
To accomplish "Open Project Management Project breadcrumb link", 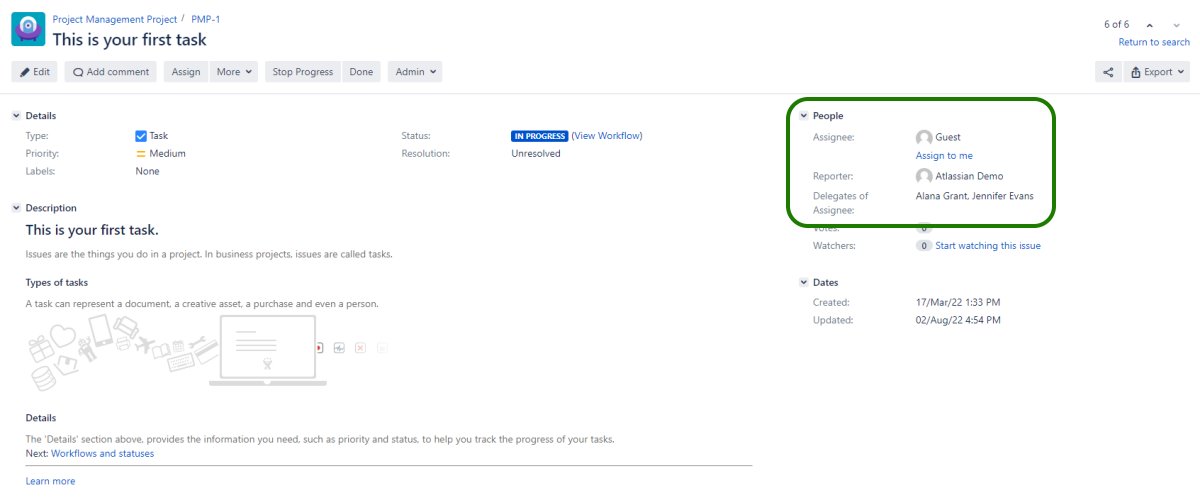I will coord(115,19).
